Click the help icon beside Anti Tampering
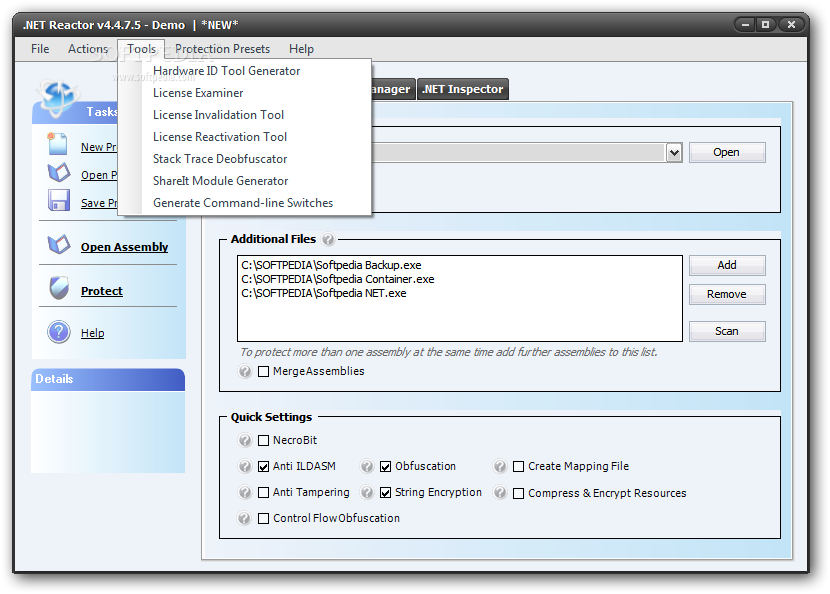Viewport: 830px width, 594px height. click(245, 492)
